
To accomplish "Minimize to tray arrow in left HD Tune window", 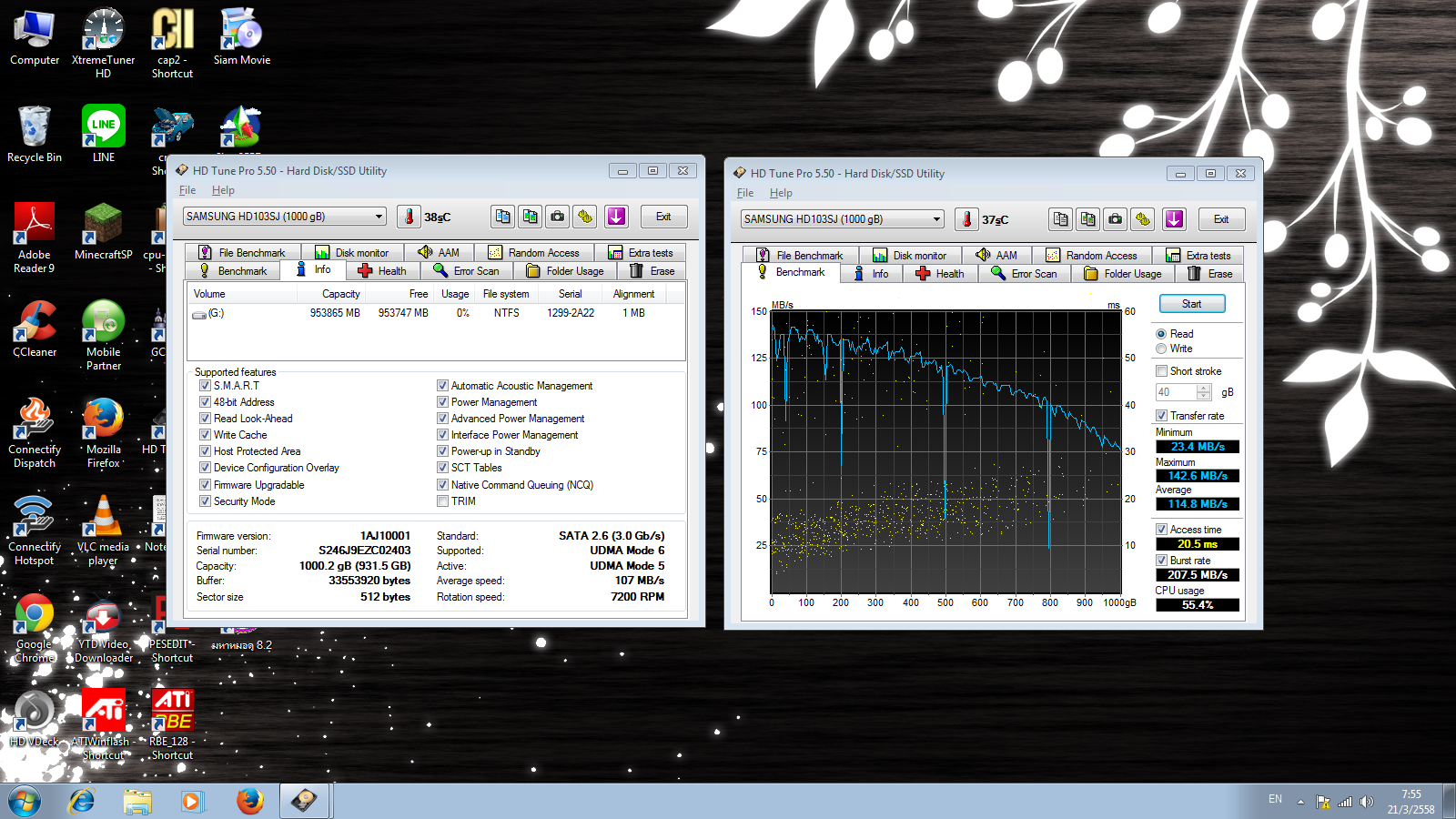I will (x=616, y=217).
